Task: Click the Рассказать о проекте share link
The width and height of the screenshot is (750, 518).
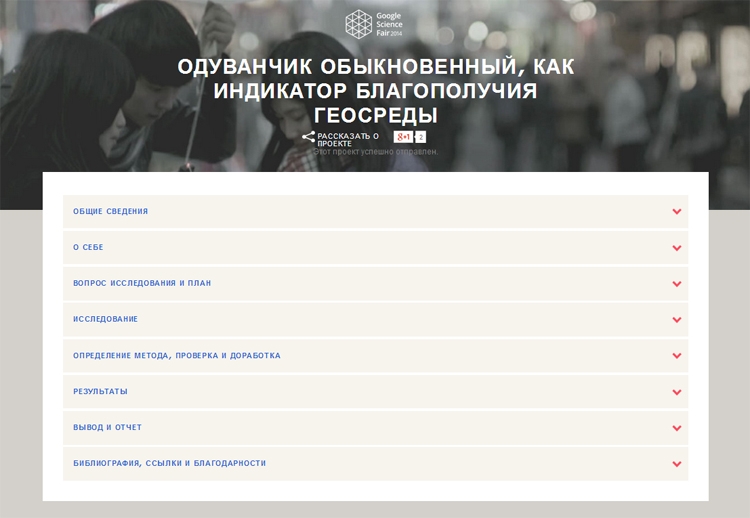Action: tap(347, 139)
